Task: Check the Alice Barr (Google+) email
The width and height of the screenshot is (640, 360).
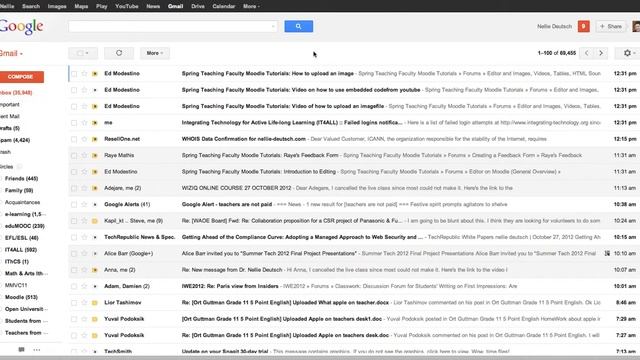Action: click(74, 253)
